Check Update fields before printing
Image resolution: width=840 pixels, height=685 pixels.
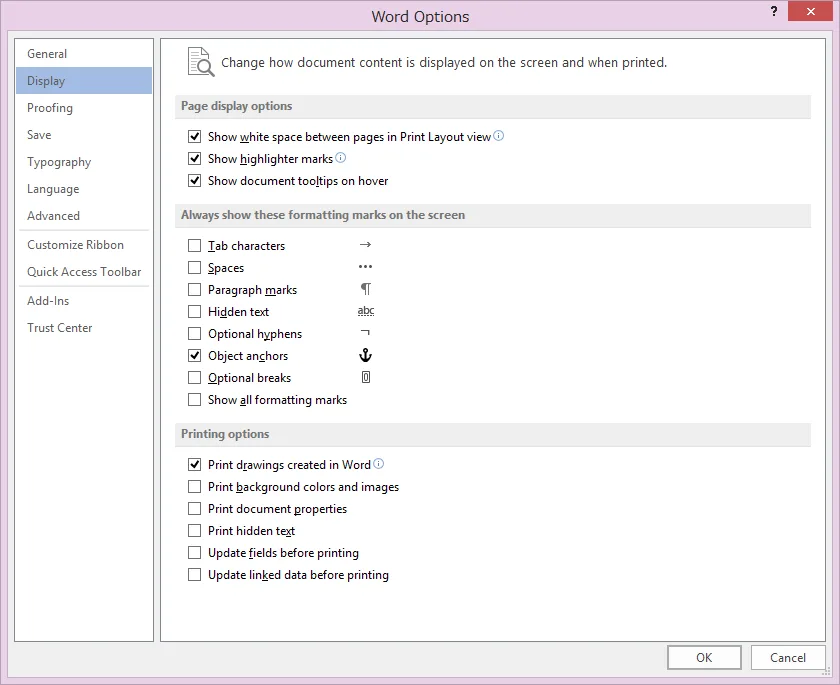pyautogui.click(x=194, y=552)
